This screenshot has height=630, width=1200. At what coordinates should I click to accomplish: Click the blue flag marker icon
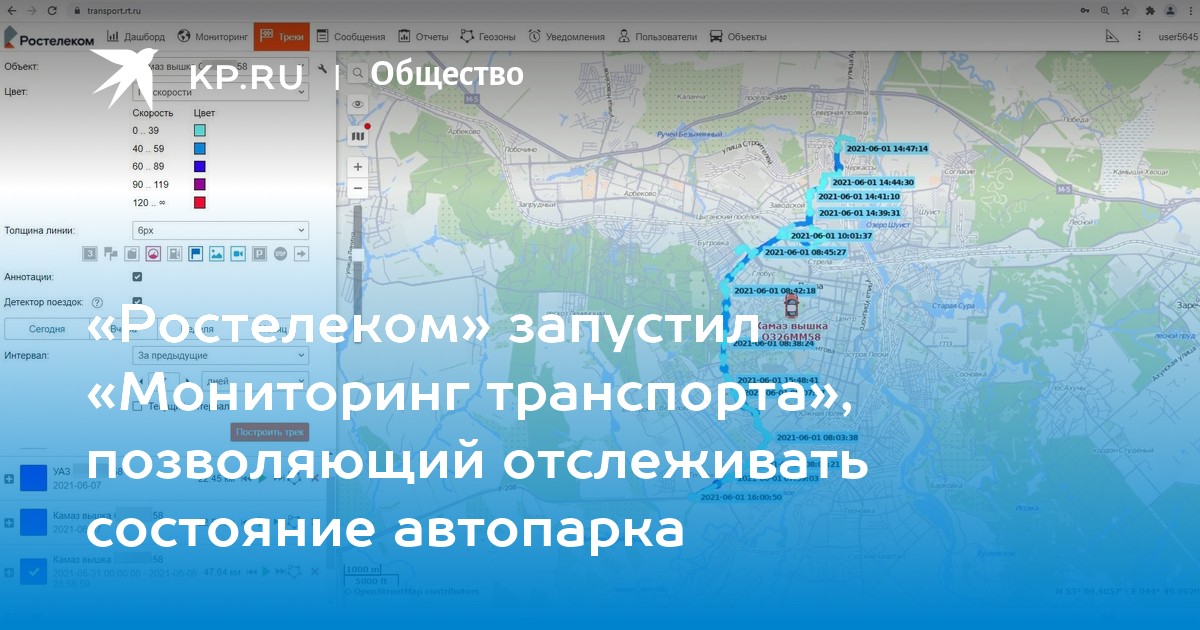pos(195,254)
